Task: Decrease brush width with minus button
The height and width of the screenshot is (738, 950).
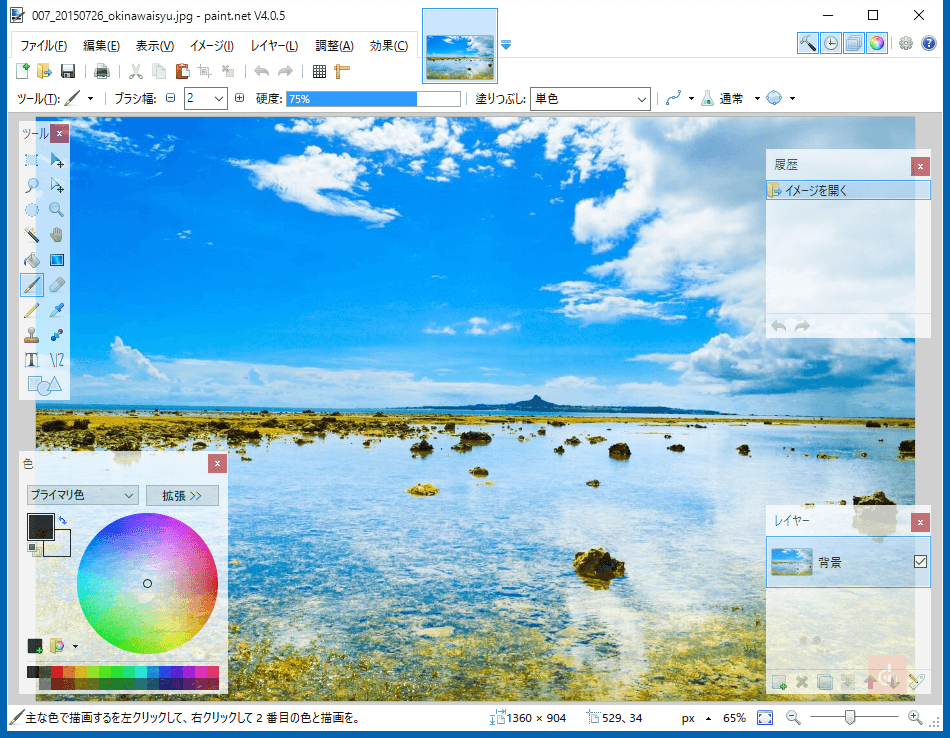Action: pos(171,98)
